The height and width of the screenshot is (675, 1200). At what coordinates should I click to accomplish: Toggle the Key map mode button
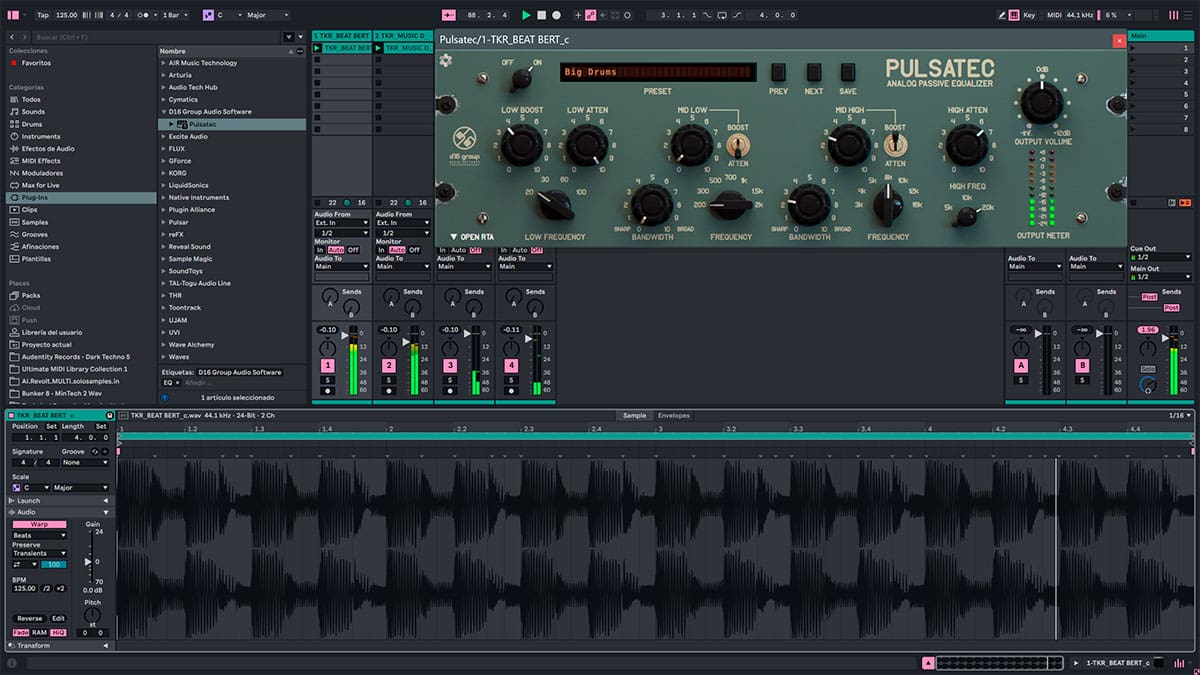[x=1029, y=15]
